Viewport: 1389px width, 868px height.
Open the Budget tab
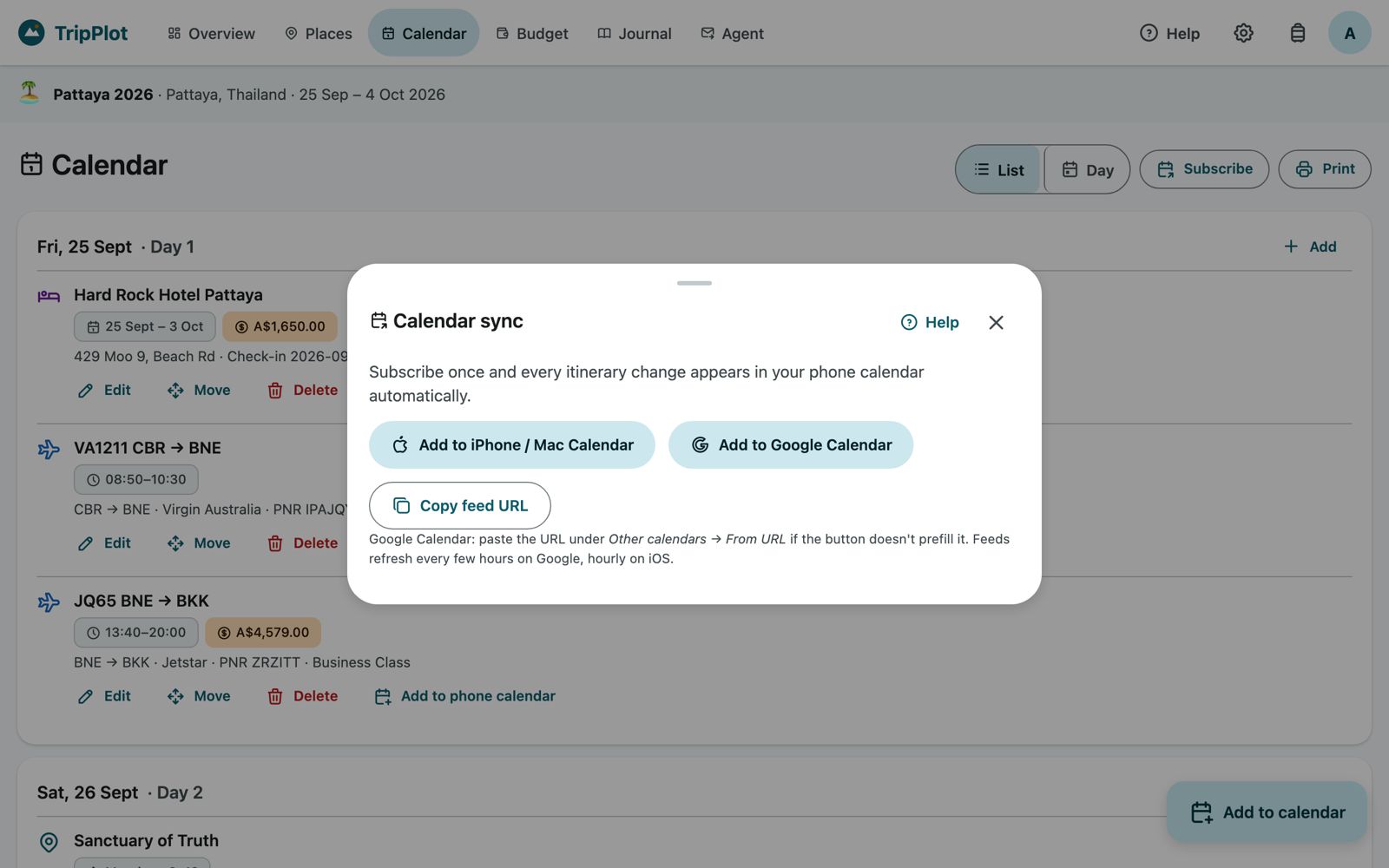click(x=531, y=33)
